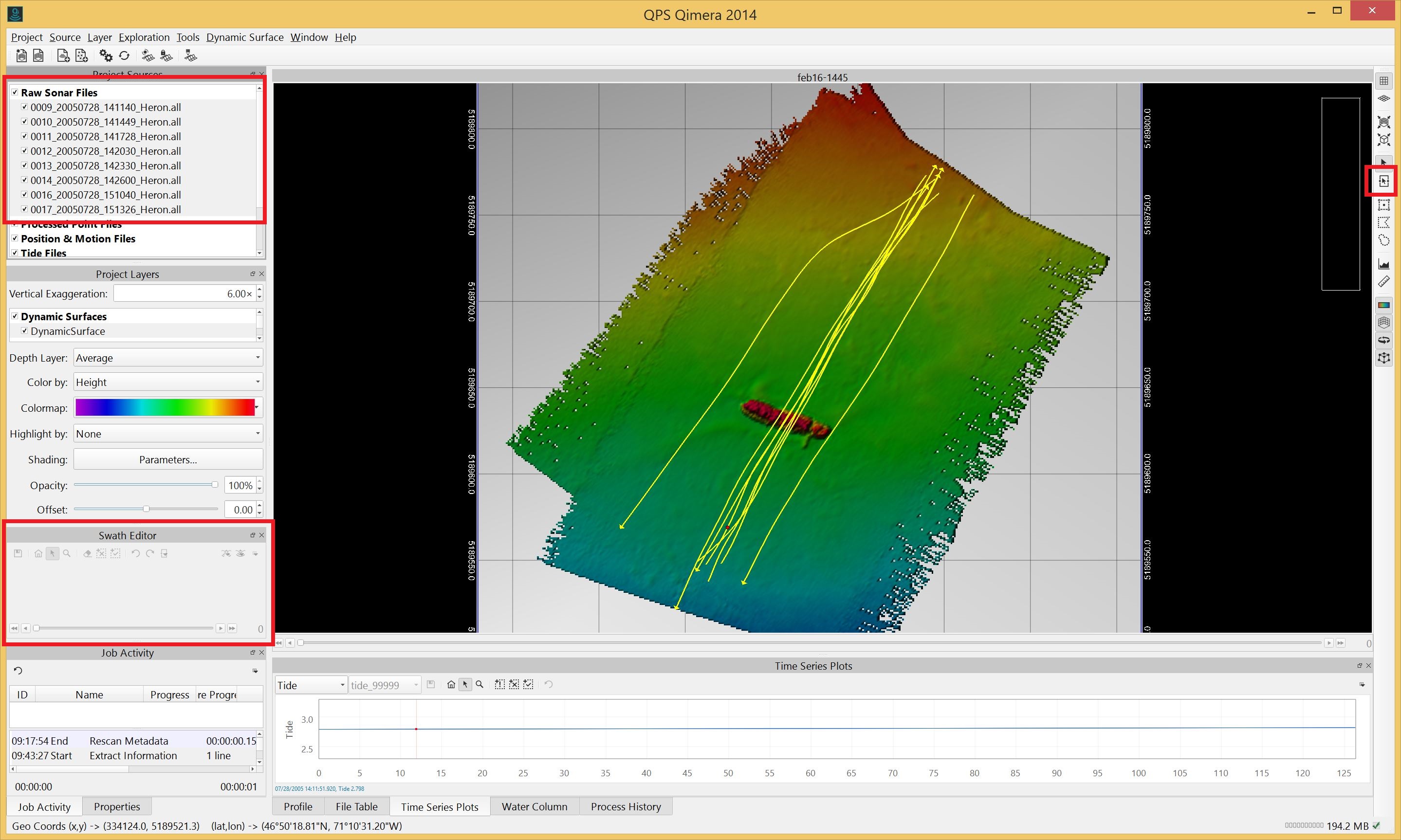
Task: Open processing settings gears icon
Action: (106, 55)
